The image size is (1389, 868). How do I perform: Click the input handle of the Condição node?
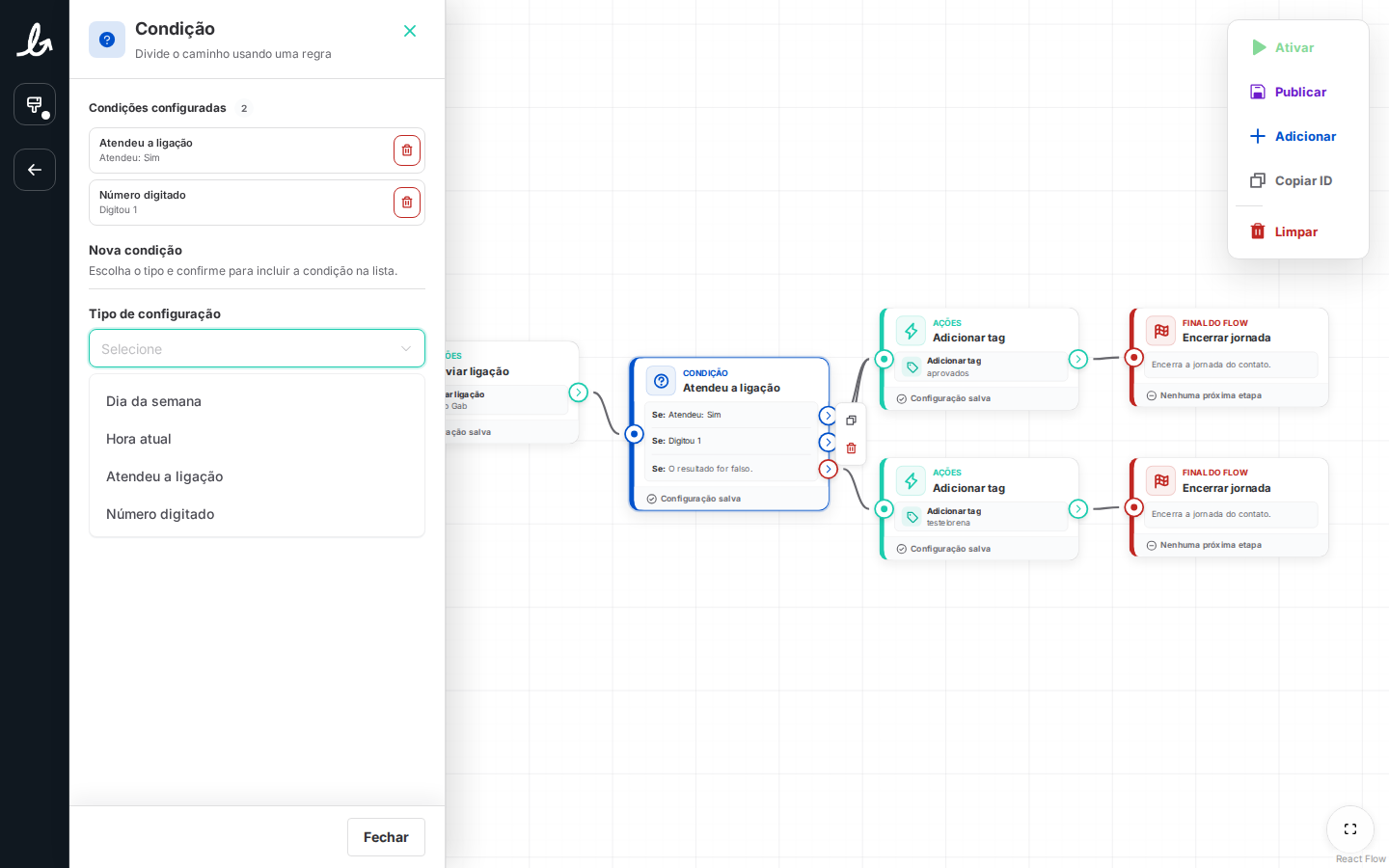click(x=634, y=434)
